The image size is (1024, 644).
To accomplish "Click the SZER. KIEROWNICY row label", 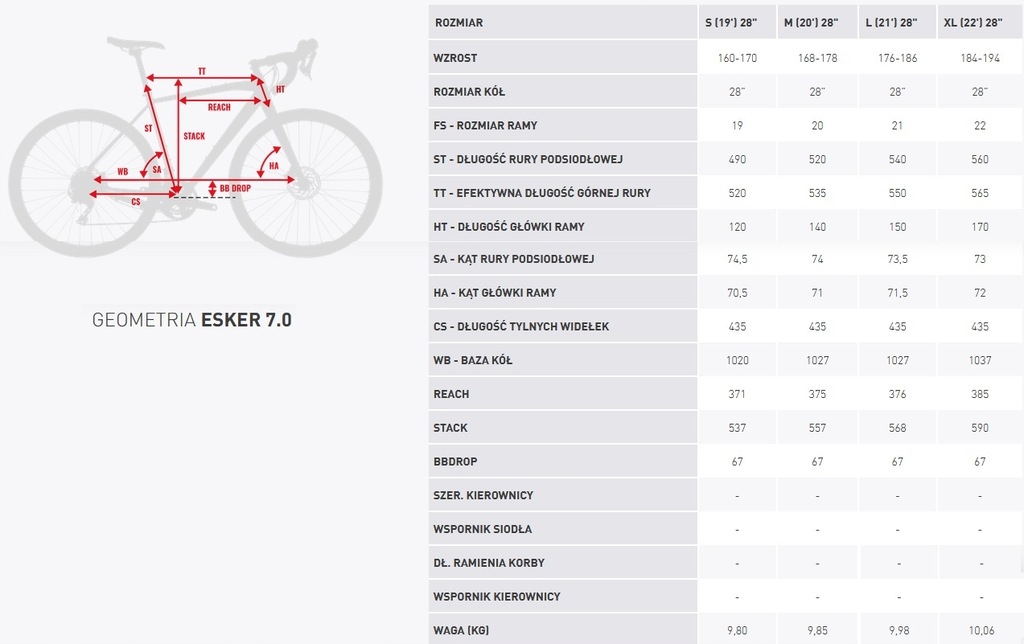I will pos(483,495).
